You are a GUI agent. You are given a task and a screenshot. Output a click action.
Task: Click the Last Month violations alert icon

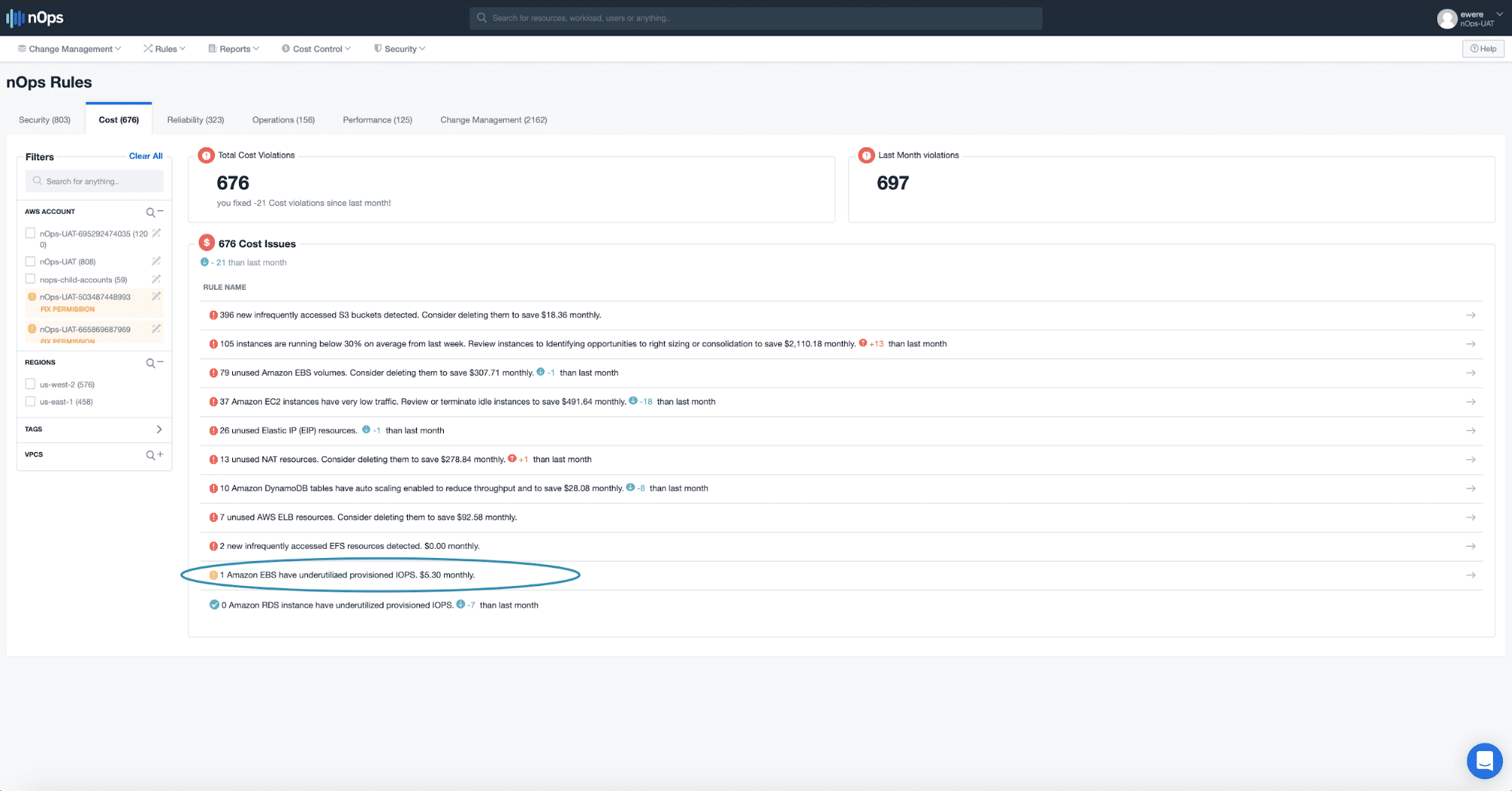coord(866,156)
